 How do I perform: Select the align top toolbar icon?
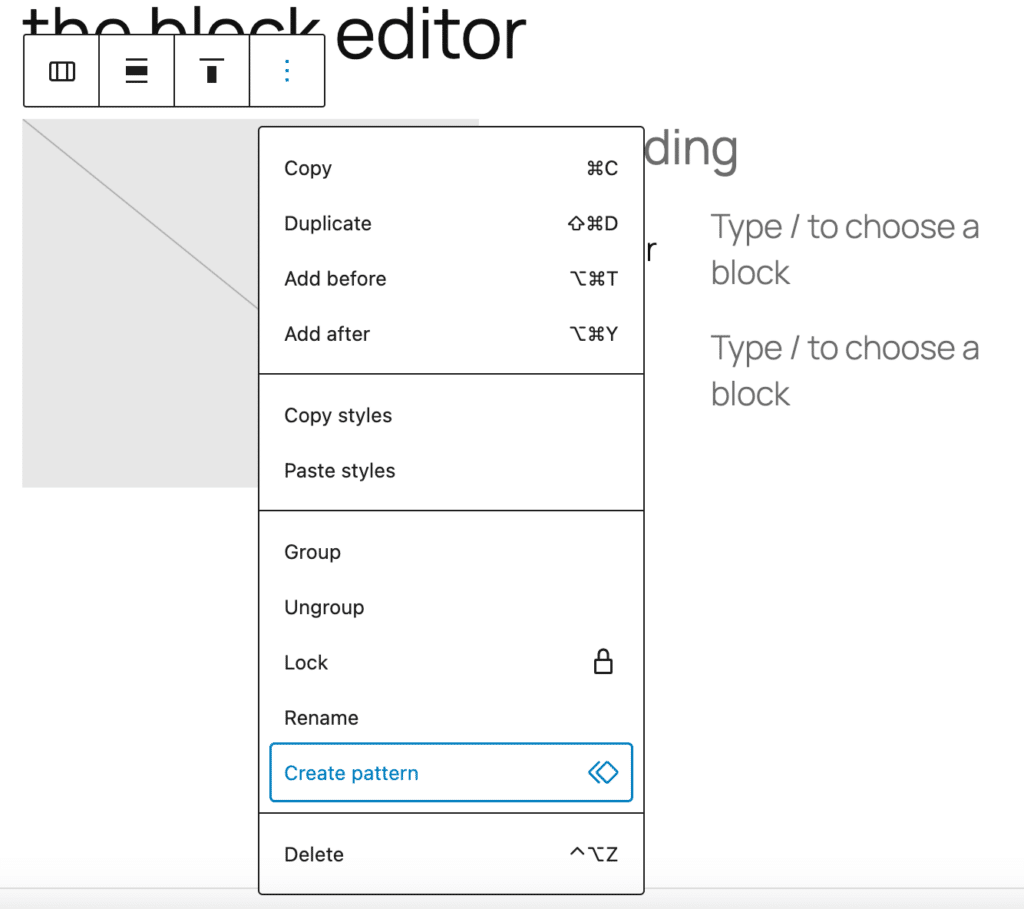[211, 71]
